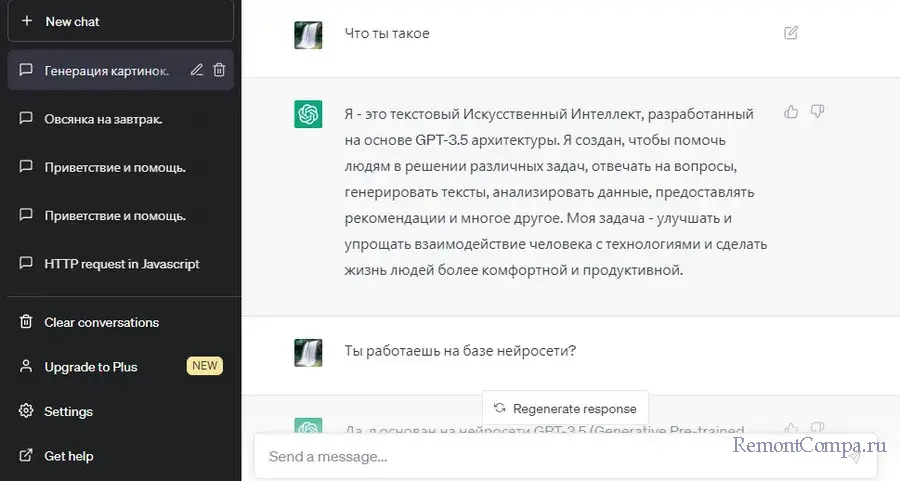Delete the selected chat via trash icon

219,70
